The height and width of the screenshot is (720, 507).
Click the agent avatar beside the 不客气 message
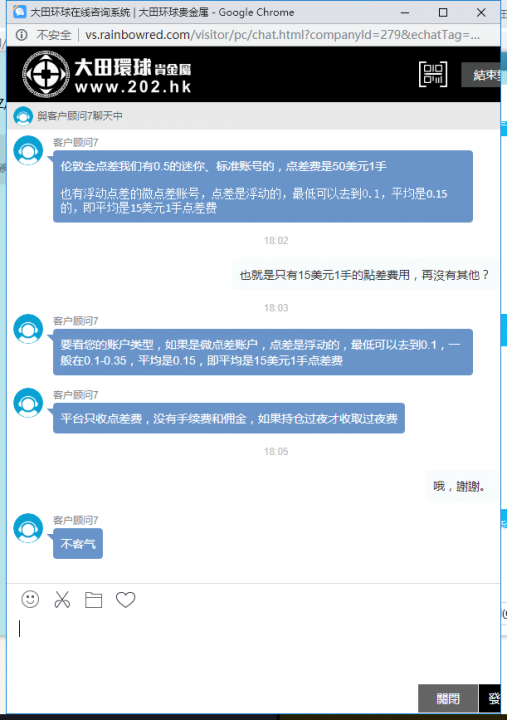pos(28,528)
